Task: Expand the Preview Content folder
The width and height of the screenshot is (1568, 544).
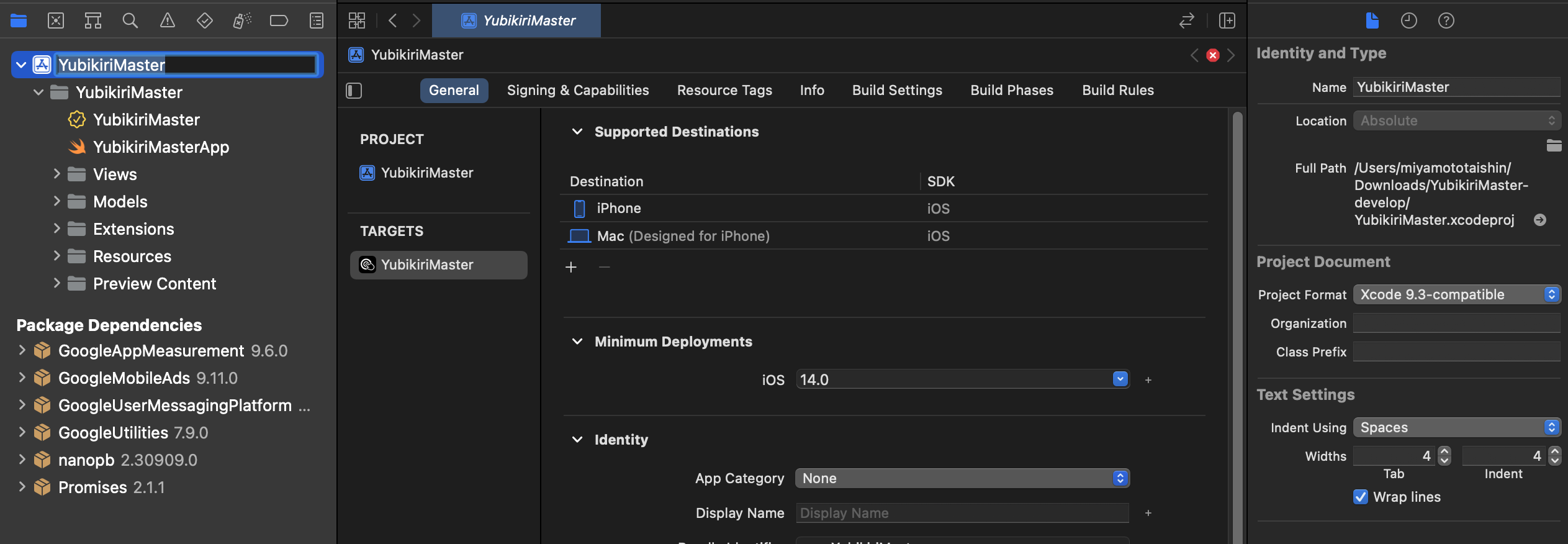Action: [x=56, y=283]
